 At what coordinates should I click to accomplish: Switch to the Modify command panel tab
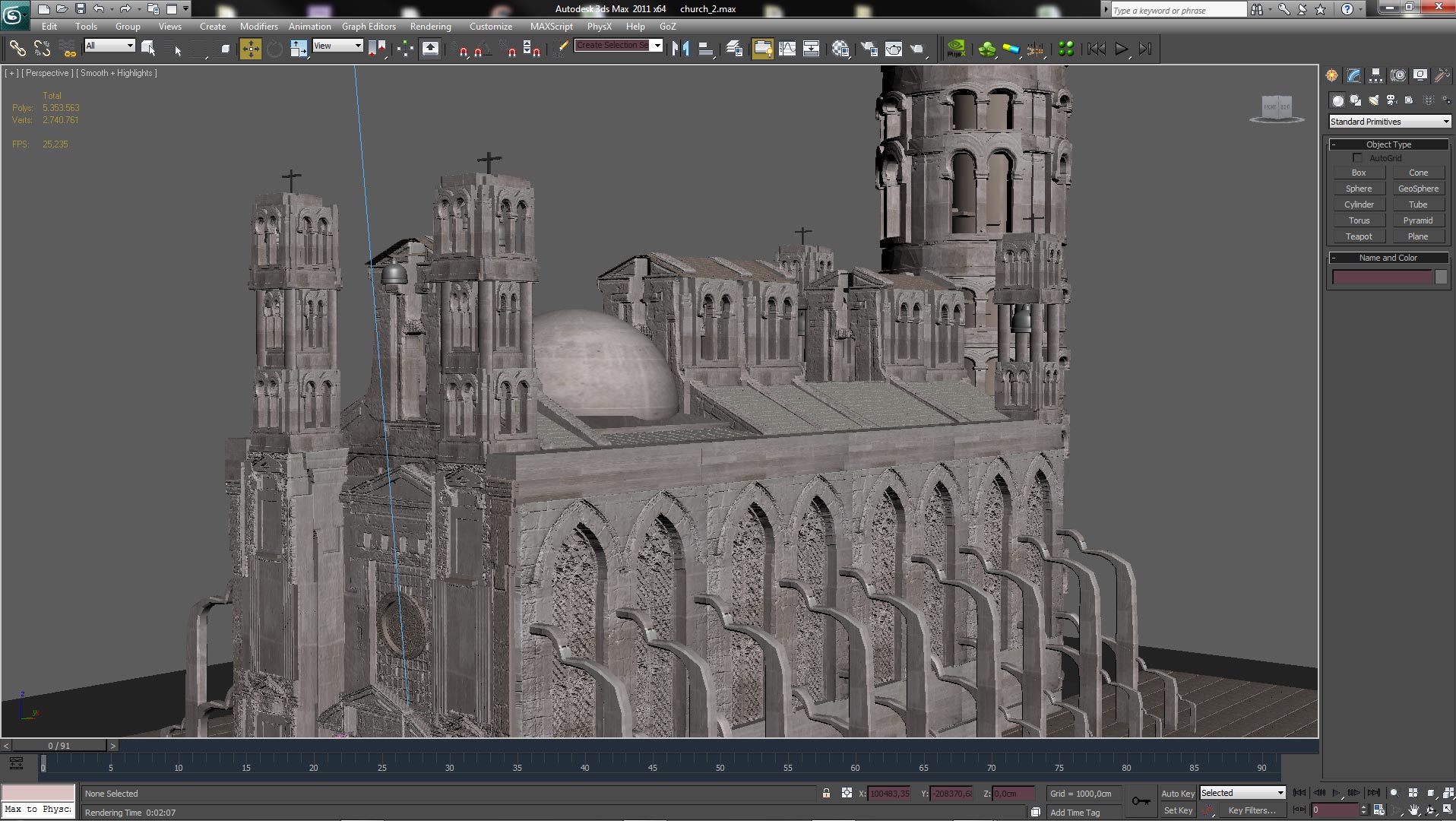pyautogui.click(x=1353, y=75)
